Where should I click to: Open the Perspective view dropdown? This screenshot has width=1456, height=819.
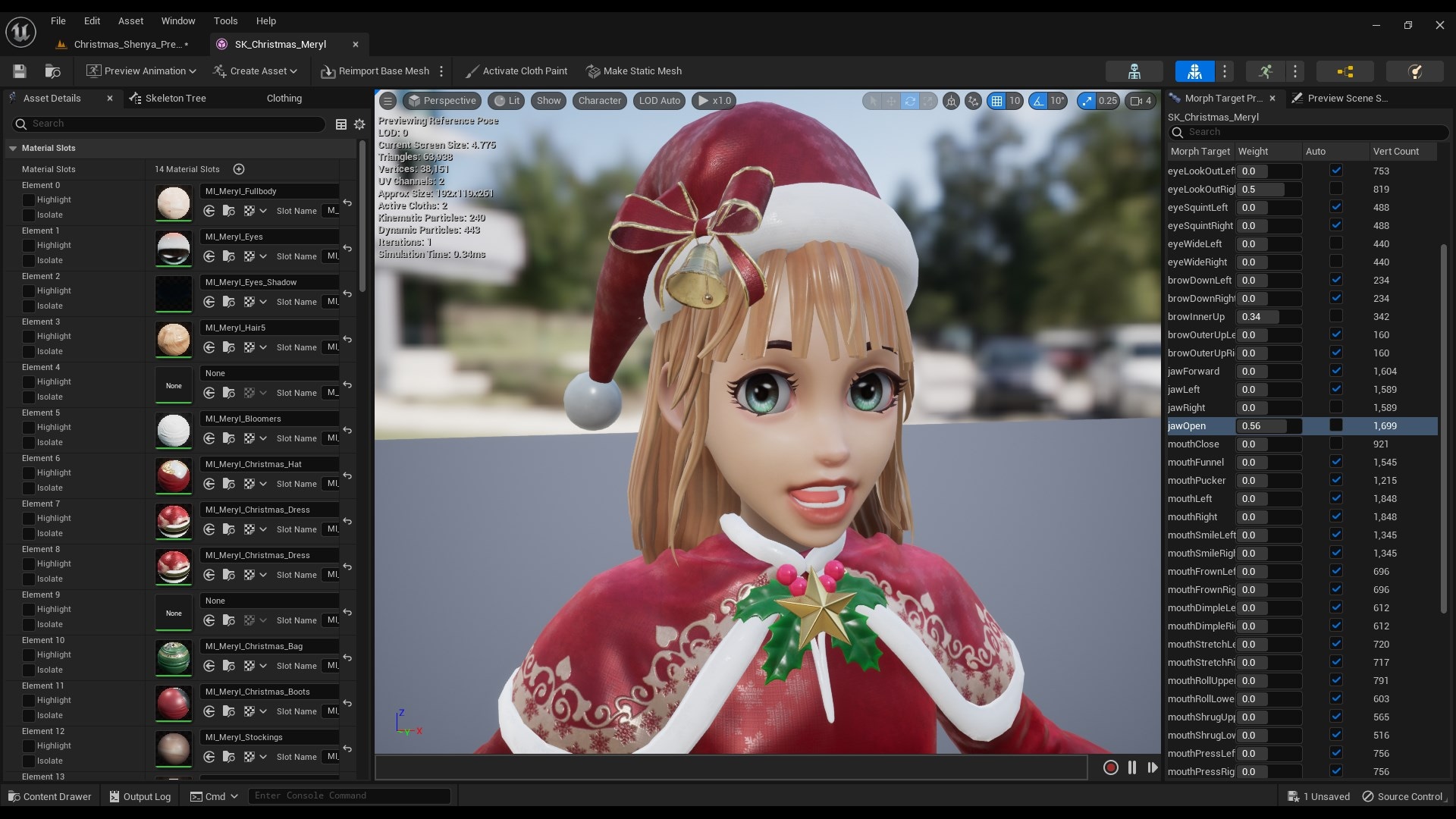442,100
